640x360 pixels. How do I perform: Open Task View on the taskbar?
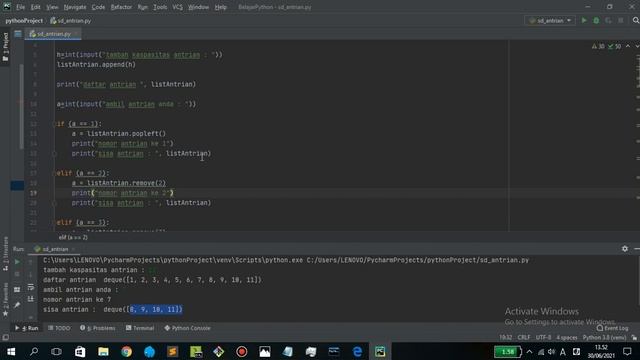point(56,351)
